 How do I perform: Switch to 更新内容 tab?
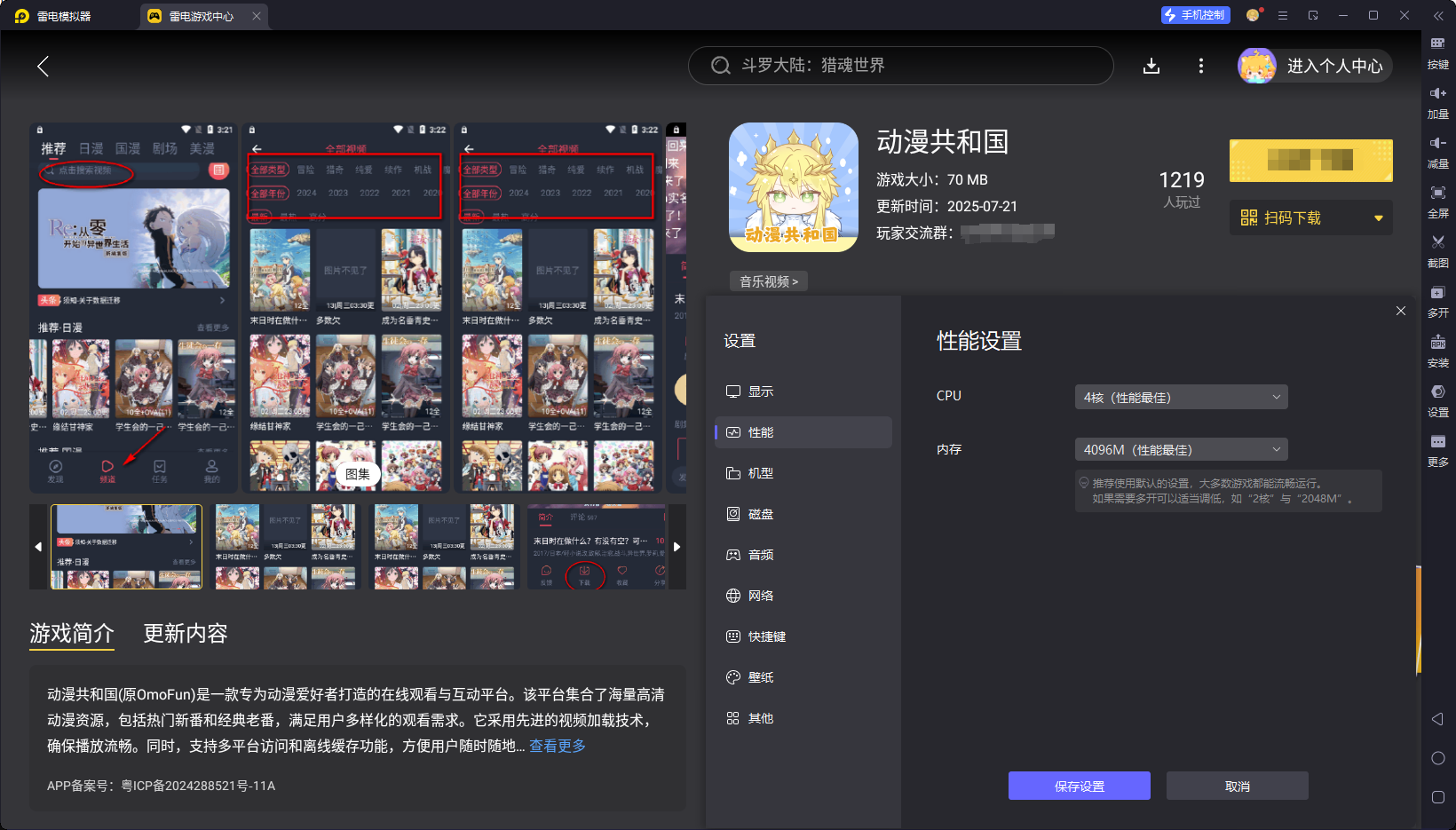[186, 633]
